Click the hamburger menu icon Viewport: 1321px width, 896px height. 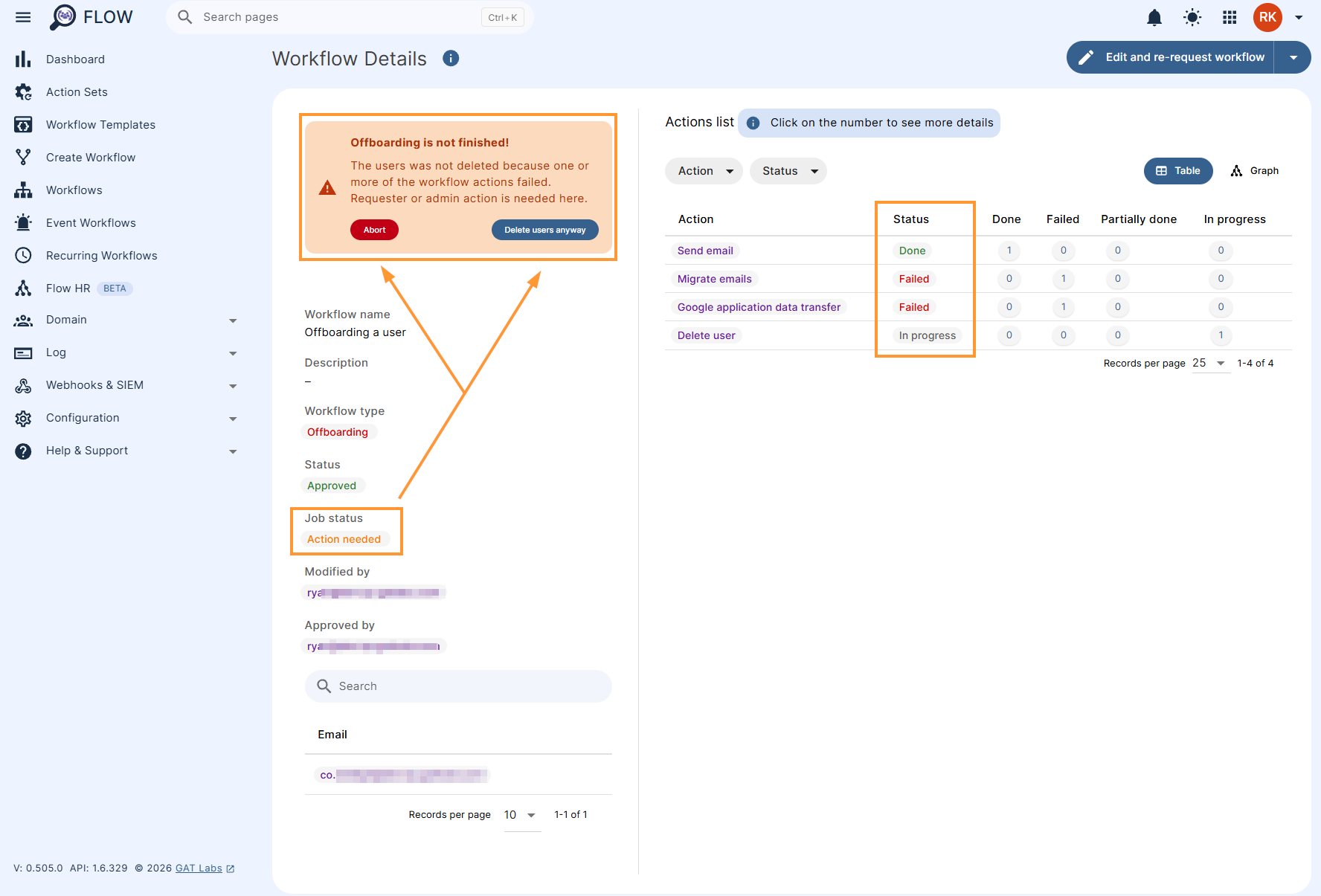point(23,17)
